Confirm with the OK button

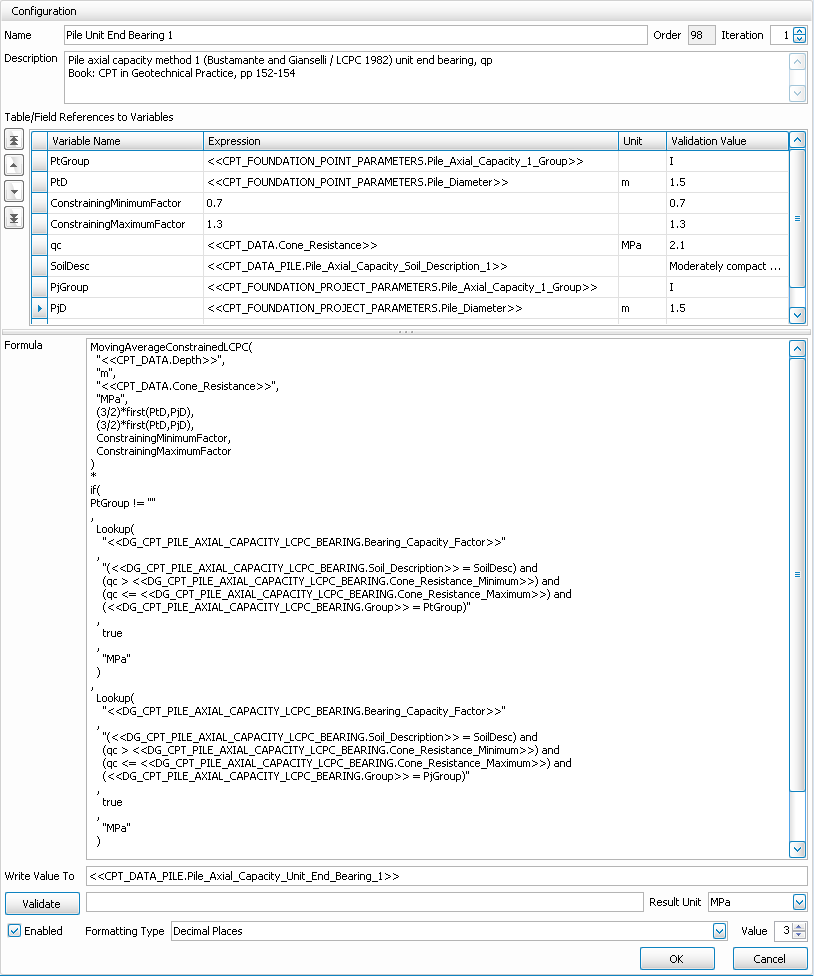(x=677, y=959)
